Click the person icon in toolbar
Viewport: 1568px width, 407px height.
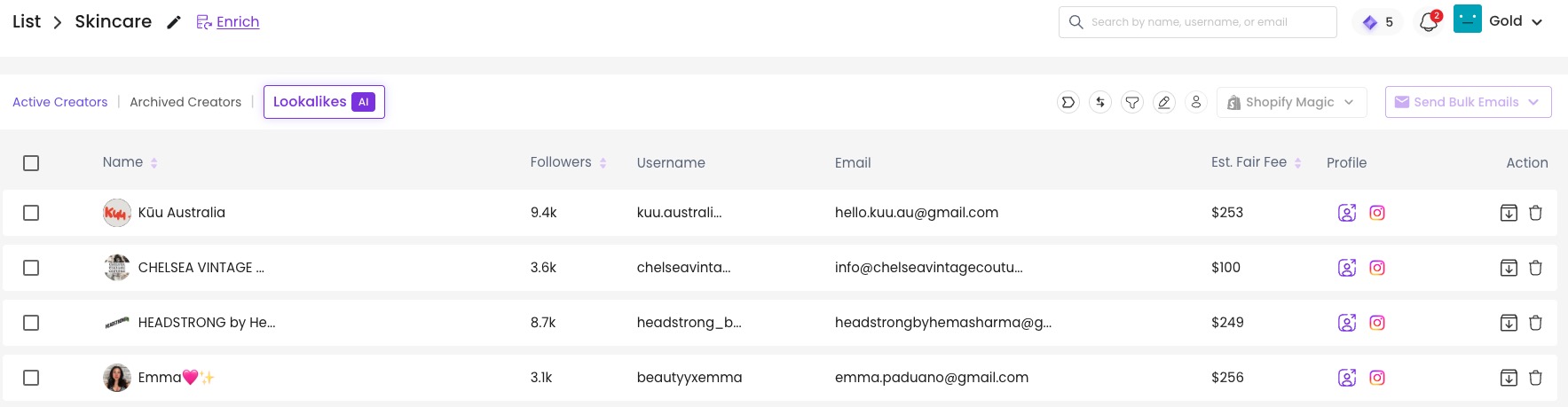pyautogui.click(x=1196, y=102)
